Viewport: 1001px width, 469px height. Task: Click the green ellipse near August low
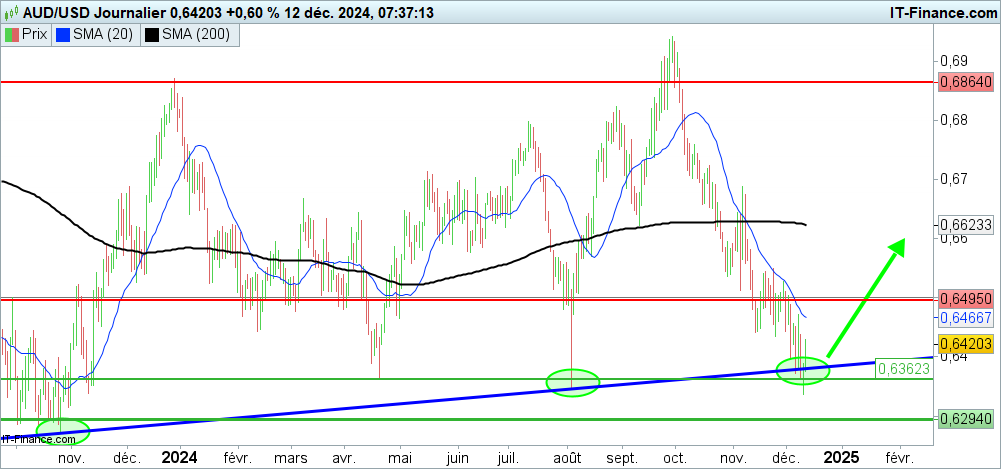(573, 381)
